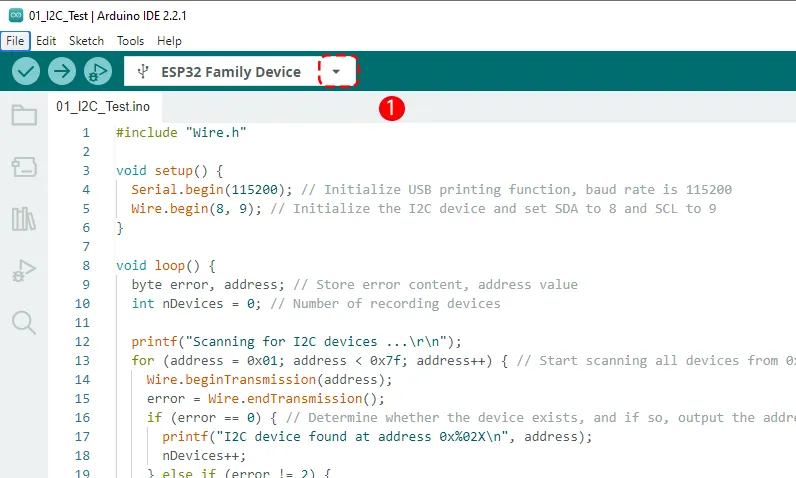Open the Search magnifier in the sidebar
The width and height of the screenshot is (796, 478).
pyautogui.click(x=24, y=322)
